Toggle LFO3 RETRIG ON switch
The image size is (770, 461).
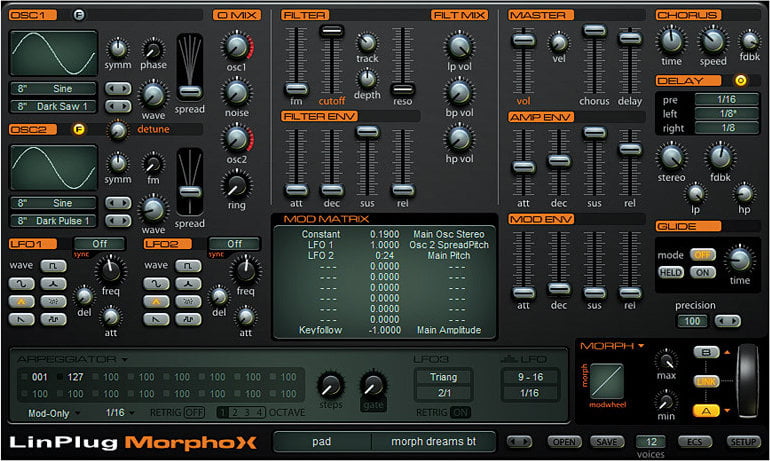coord(460,412)
